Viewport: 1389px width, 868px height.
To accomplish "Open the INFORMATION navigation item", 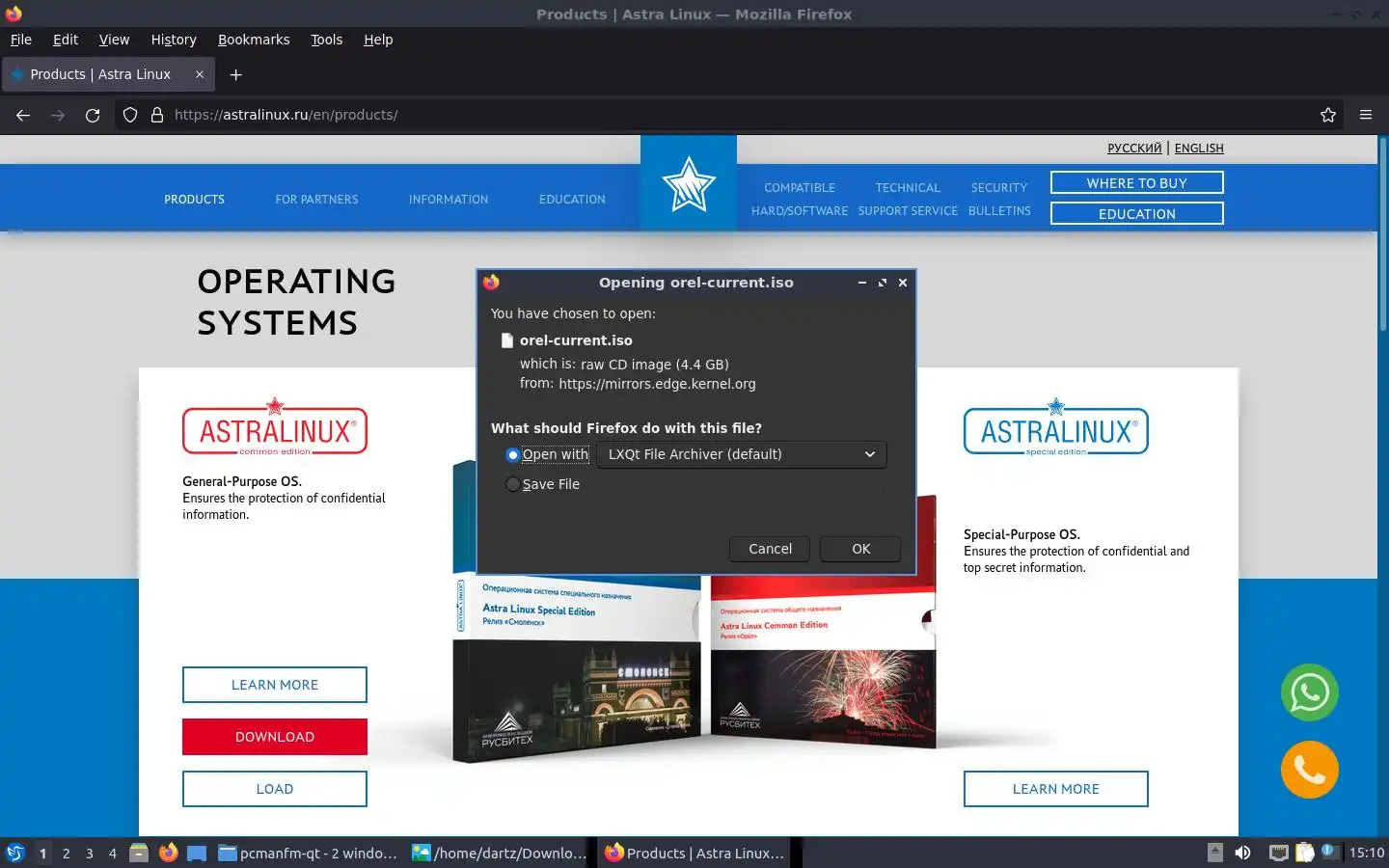I will (449, 200).
